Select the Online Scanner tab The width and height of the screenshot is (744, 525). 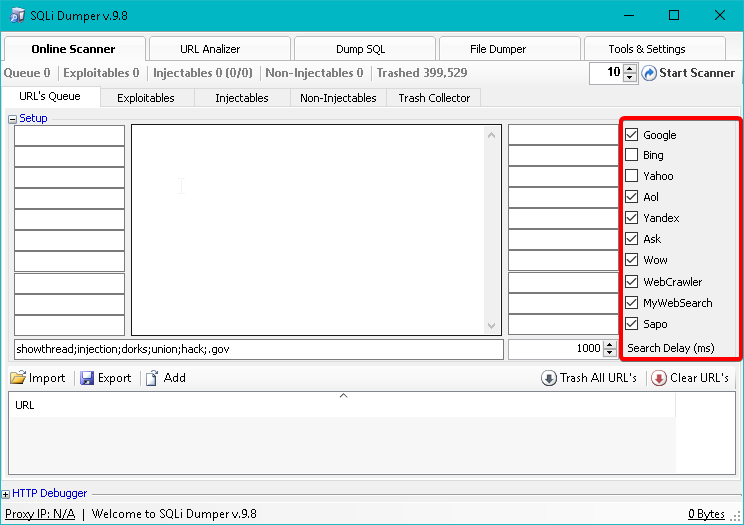pos(74,48)
